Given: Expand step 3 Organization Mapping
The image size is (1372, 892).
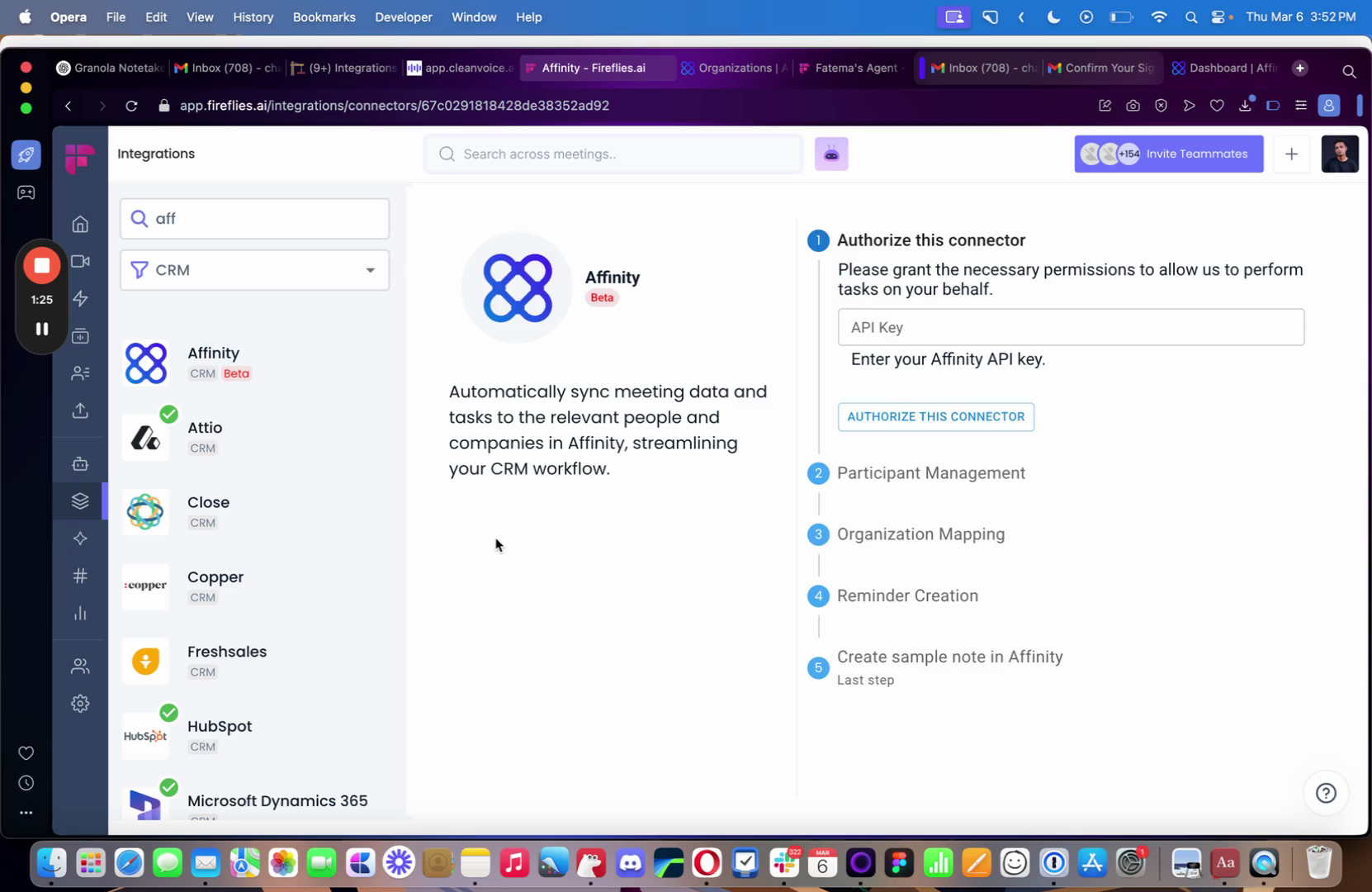Looking at the screenshot, I should coord(920,534).
